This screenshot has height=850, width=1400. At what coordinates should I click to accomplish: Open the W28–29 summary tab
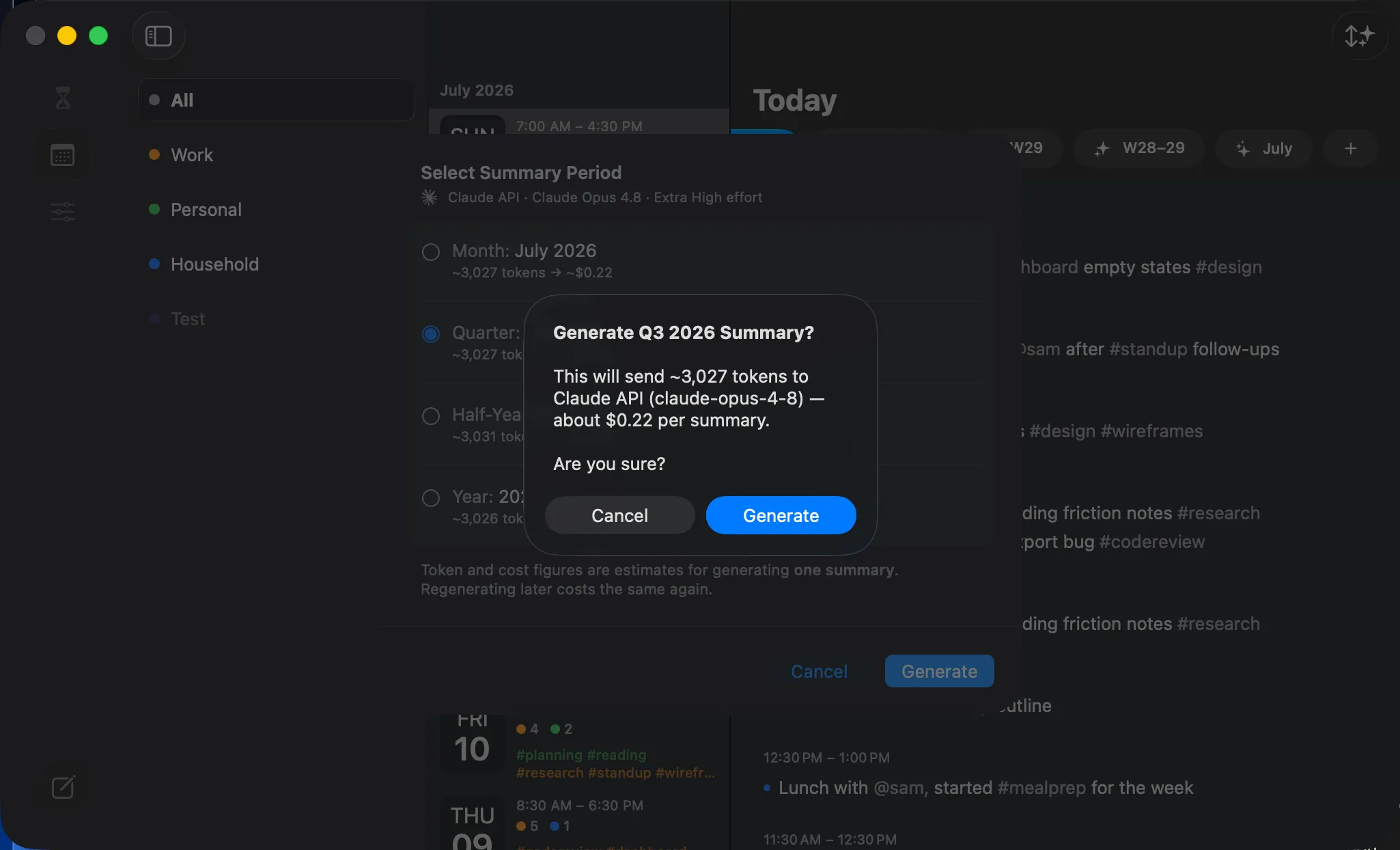tap(1138, 148)
